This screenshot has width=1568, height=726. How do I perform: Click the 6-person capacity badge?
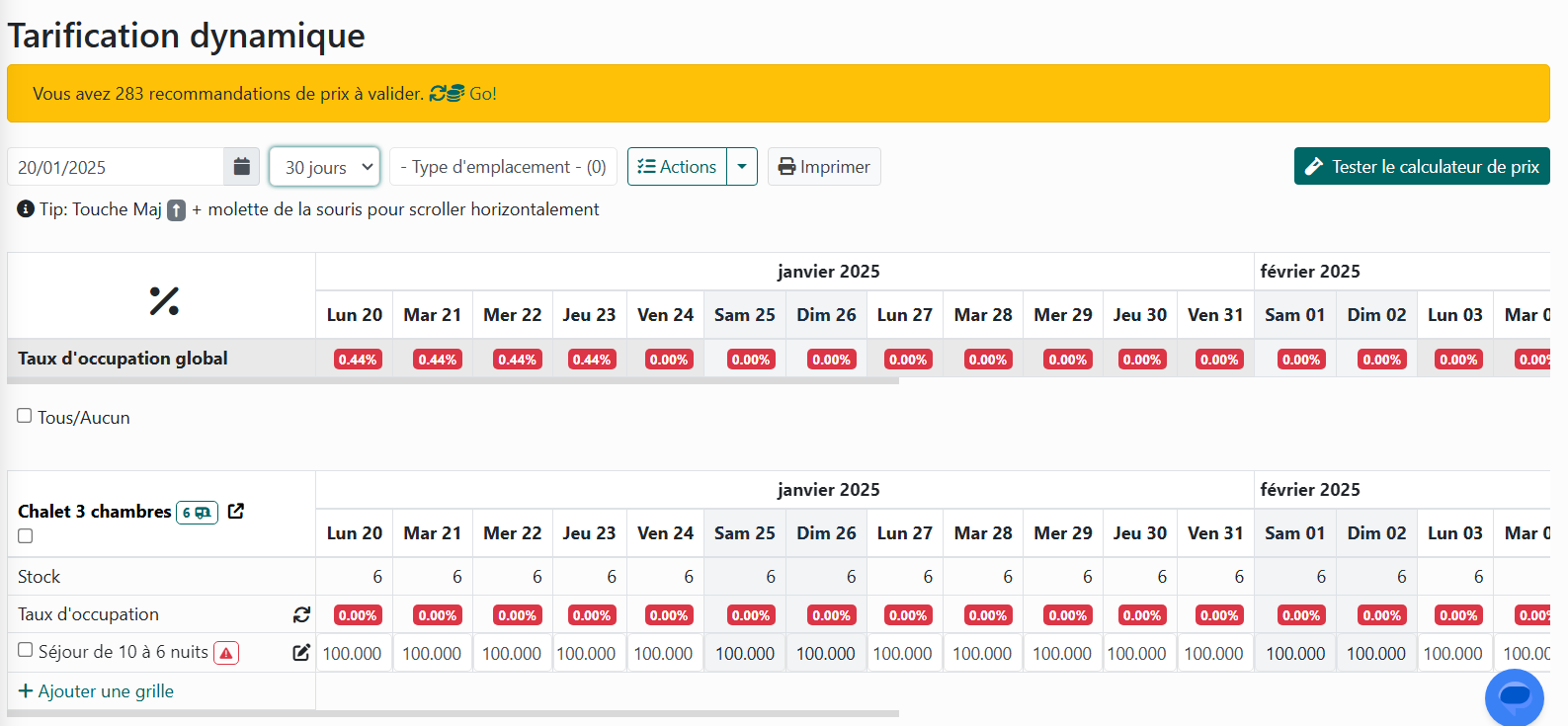tap(197, 513)
